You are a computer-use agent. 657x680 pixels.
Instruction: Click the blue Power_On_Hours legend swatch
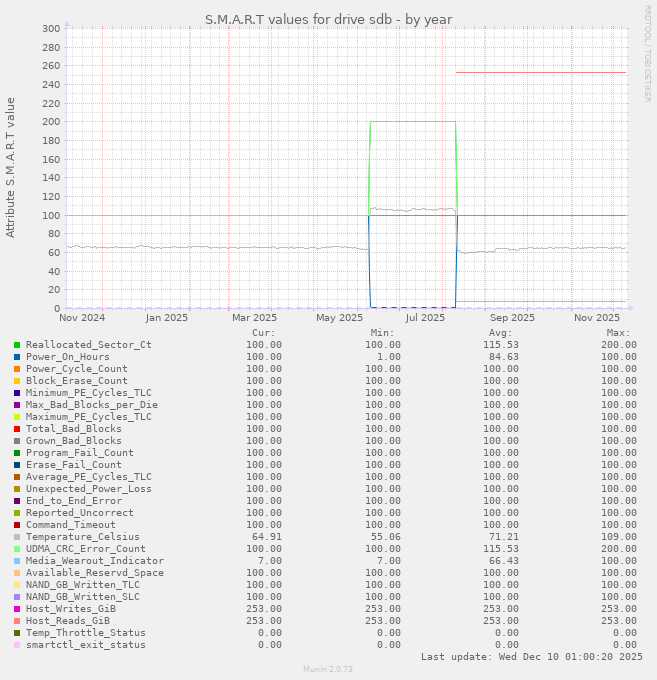(17, 357)
